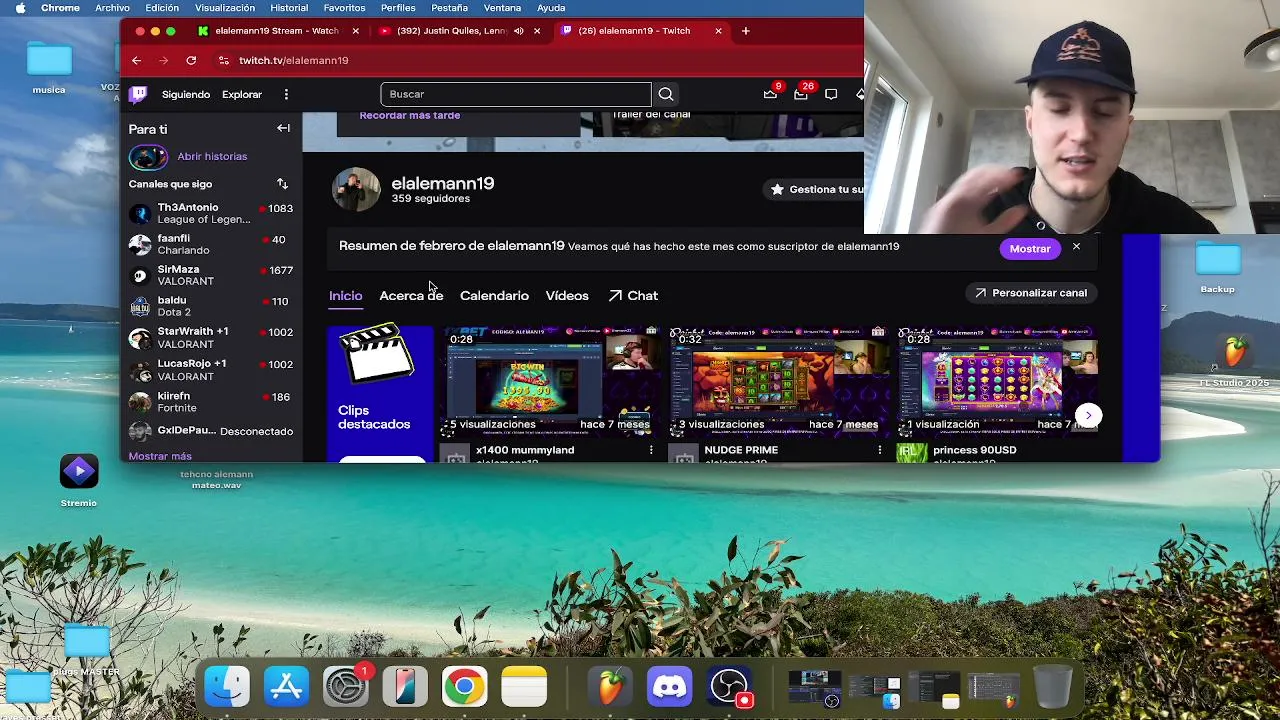Click Siguiendo in Twitch navigation

[x=186, y=94]
